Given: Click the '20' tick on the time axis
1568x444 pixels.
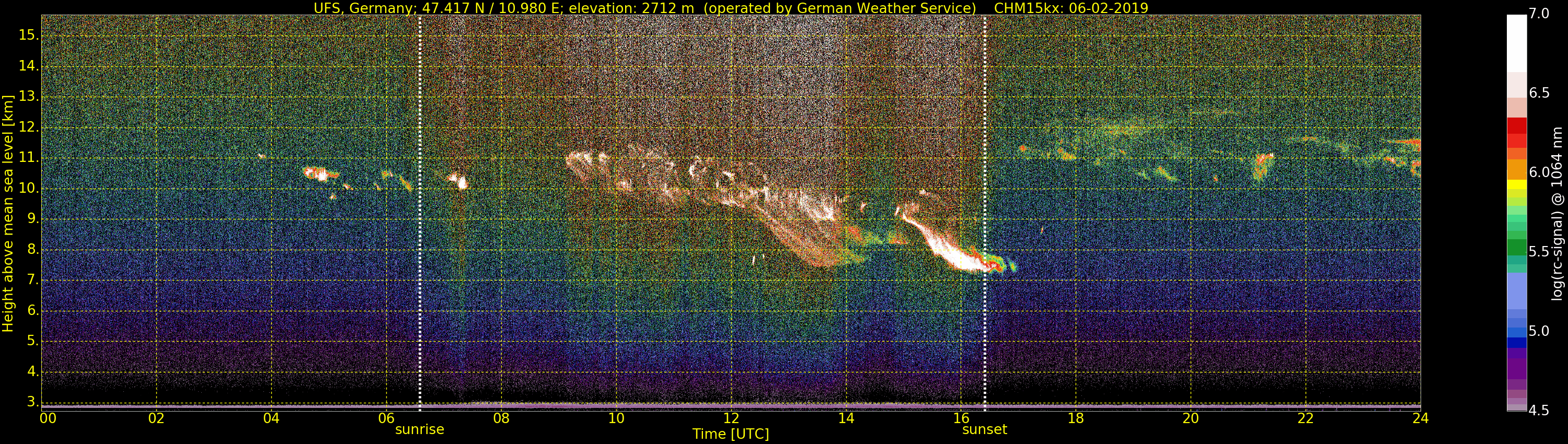Looking at the screenshot, I should [1191, 418].
